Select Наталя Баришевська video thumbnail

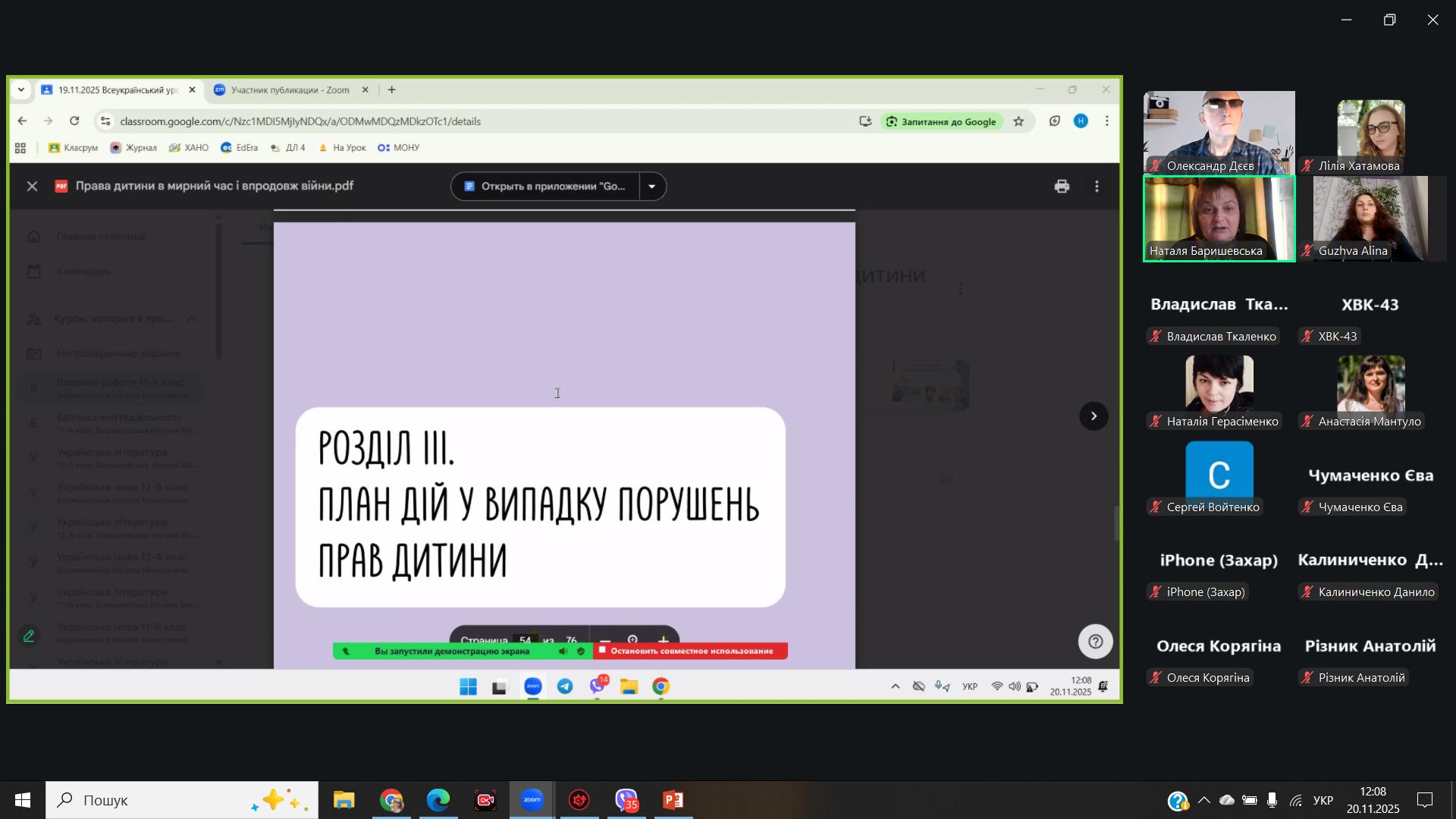(x=1219, y=219)
